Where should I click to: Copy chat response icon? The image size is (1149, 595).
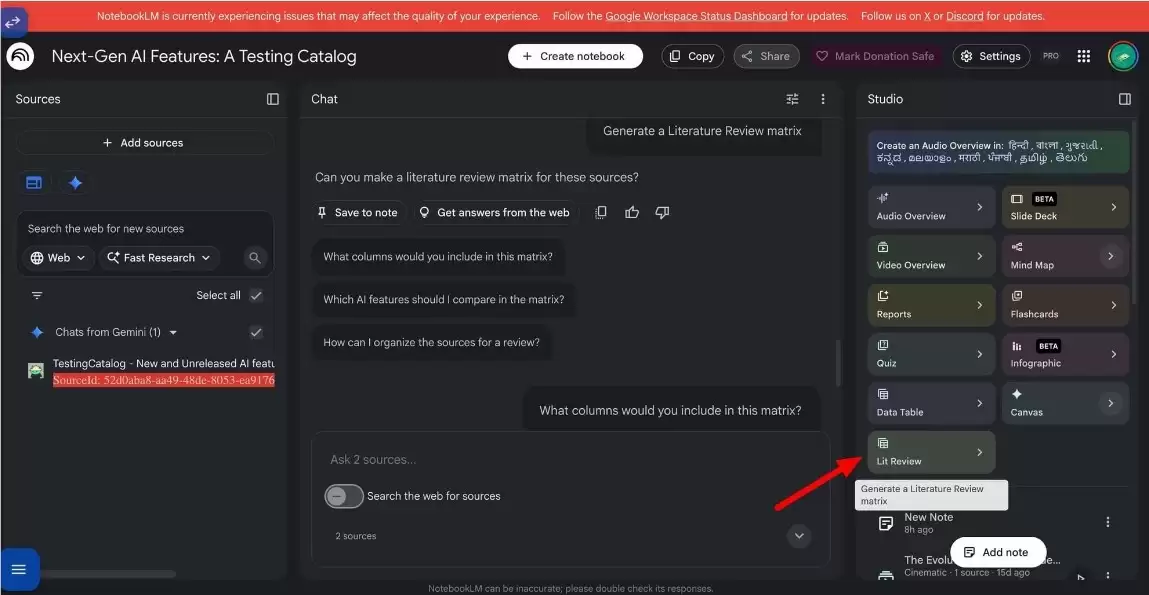tap(601, 212)
